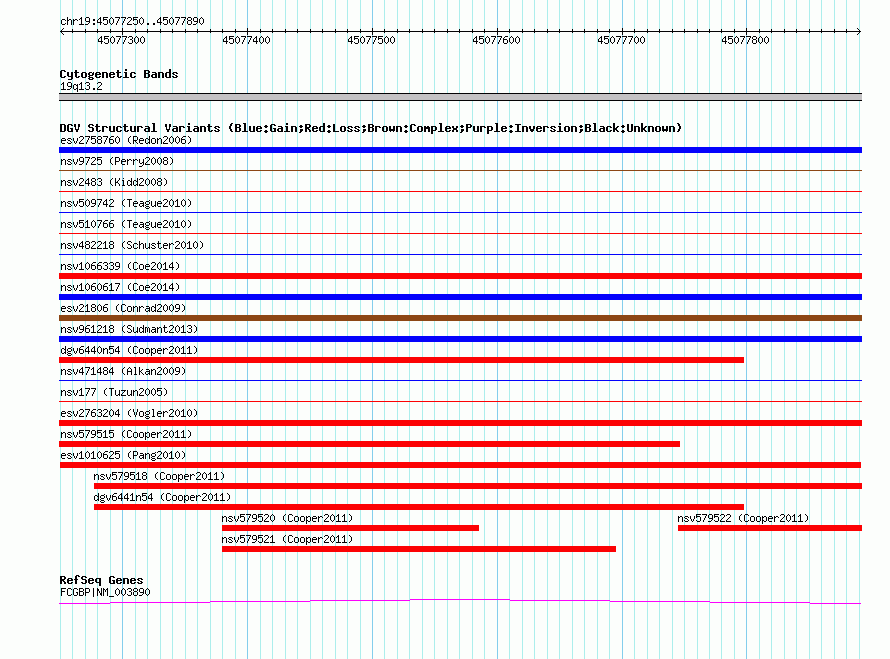
Task: Click the red loss bar for esv1010625
Action: (460, 465)
